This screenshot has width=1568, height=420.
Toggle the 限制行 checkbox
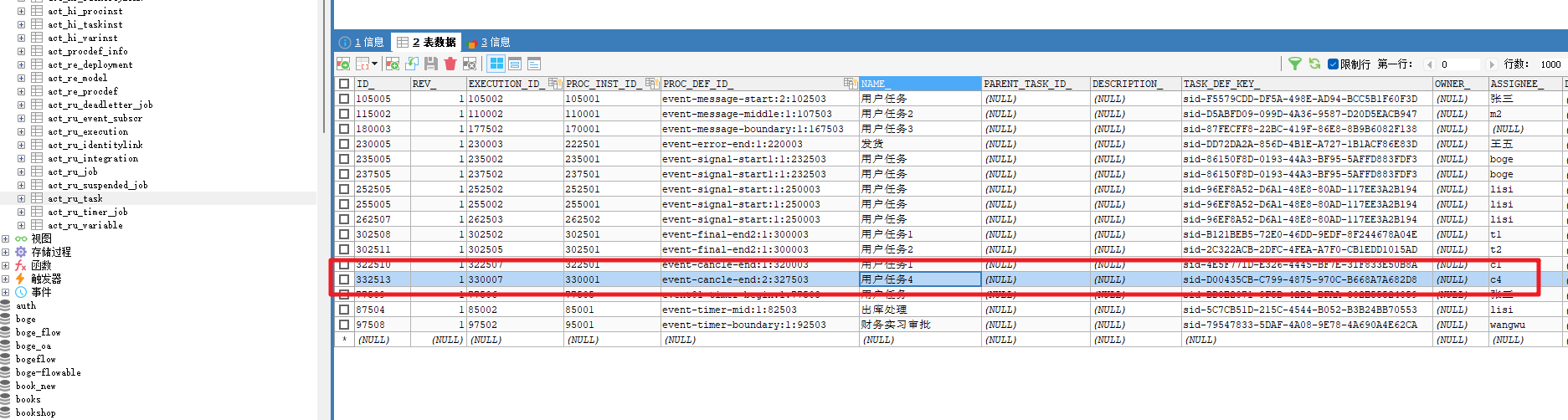pos(1333,64)
